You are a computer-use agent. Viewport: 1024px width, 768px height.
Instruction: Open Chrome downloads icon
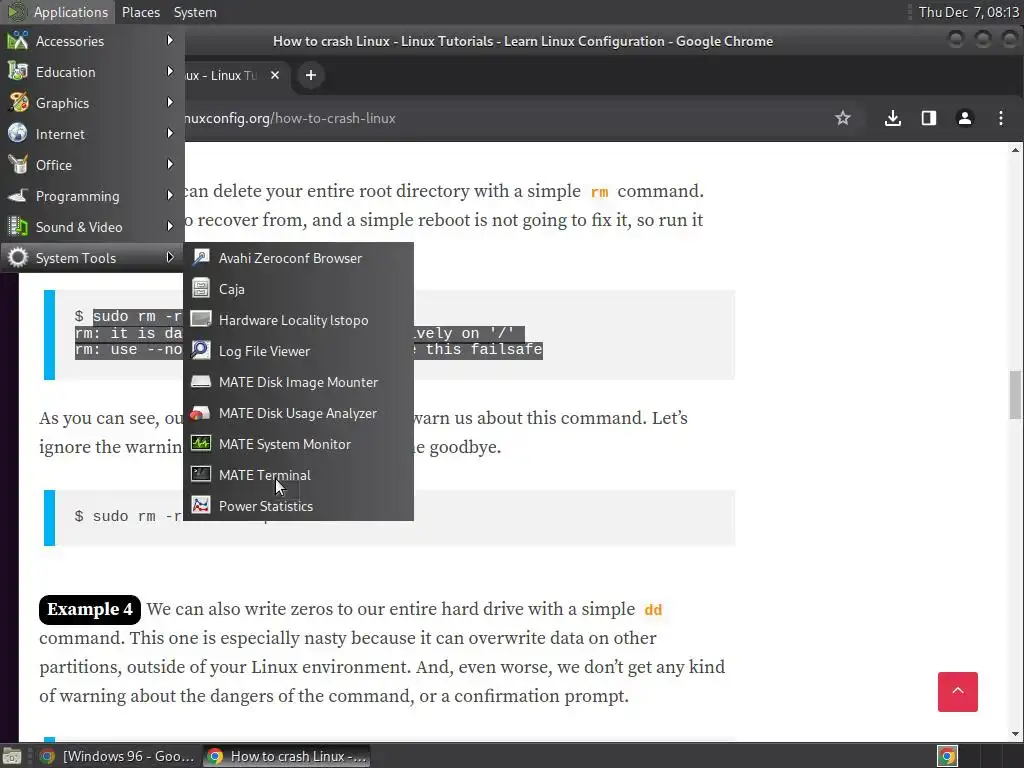[893, 118]
